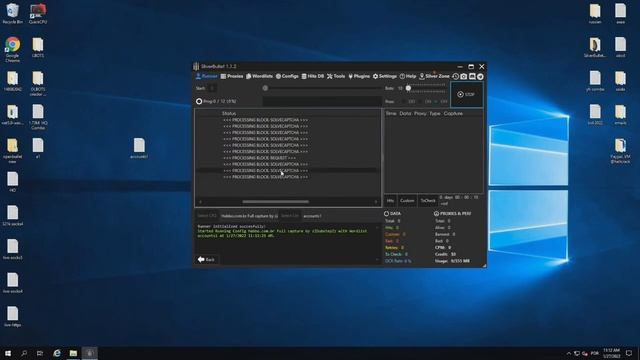Show hidden system tray icons

(x=569, y=353)
